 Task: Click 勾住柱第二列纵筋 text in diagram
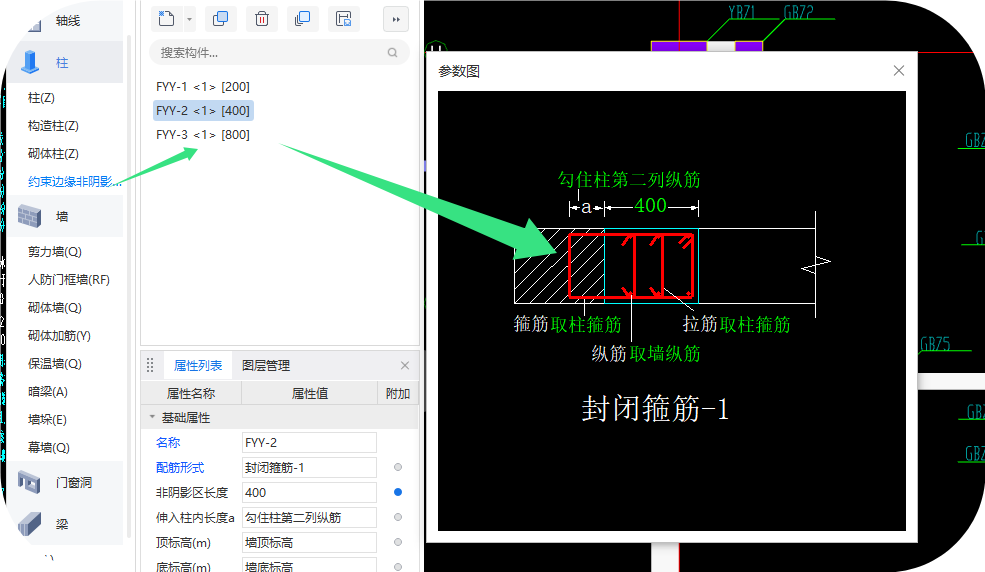[629, 180]
